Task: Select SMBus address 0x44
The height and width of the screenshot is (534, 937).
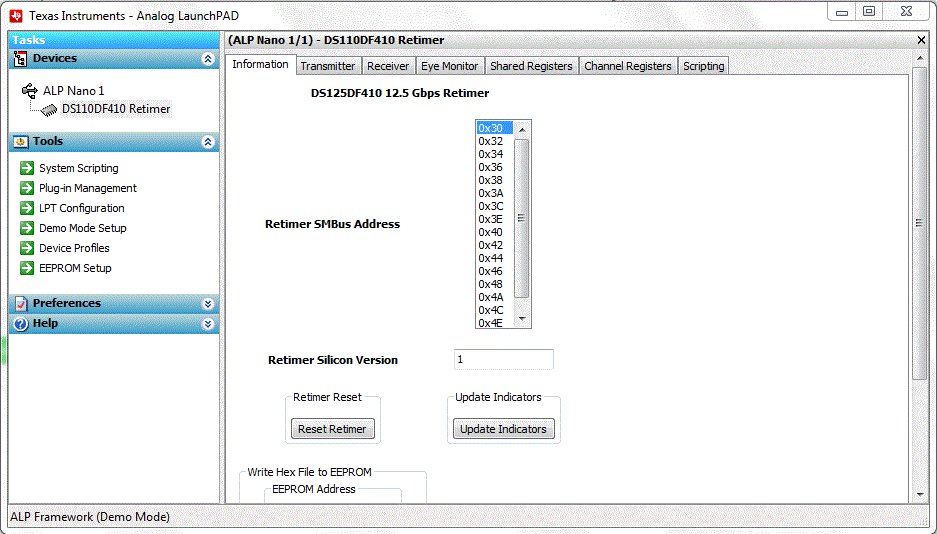Action: click(495, 258)
